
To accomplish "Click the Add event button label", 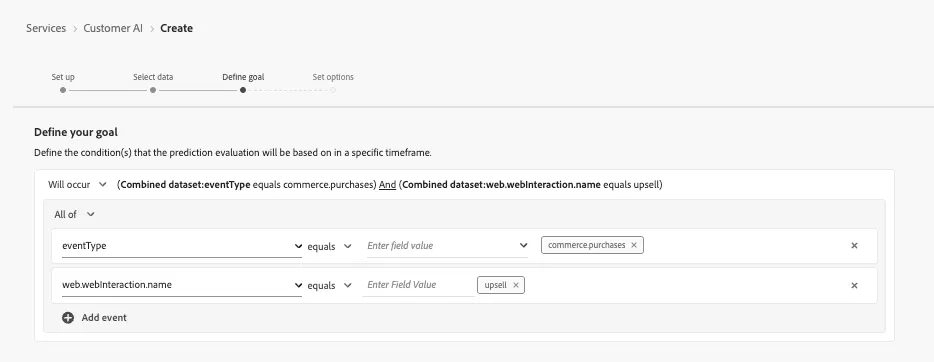I will click(x=104, y=317).
